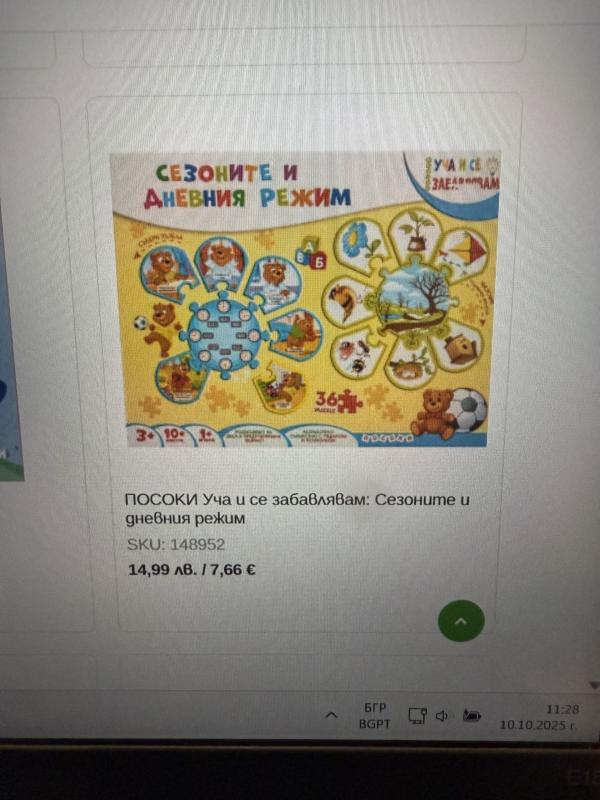Click the green scroll-to-top arrow button

(461, 620)
